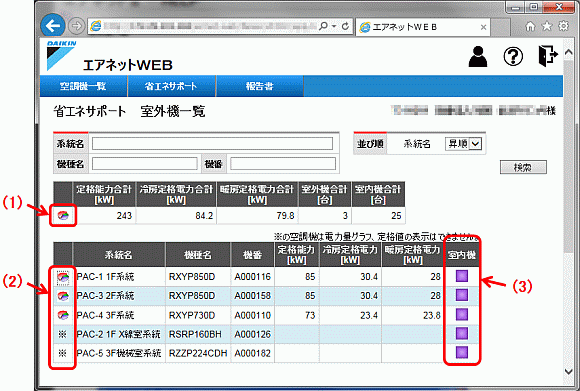Image resolution: width=580 pixels, height=391 pixels.
Task: Click the A000158 serial number cell
Action: pyautogui.click(x=253, y=296)
